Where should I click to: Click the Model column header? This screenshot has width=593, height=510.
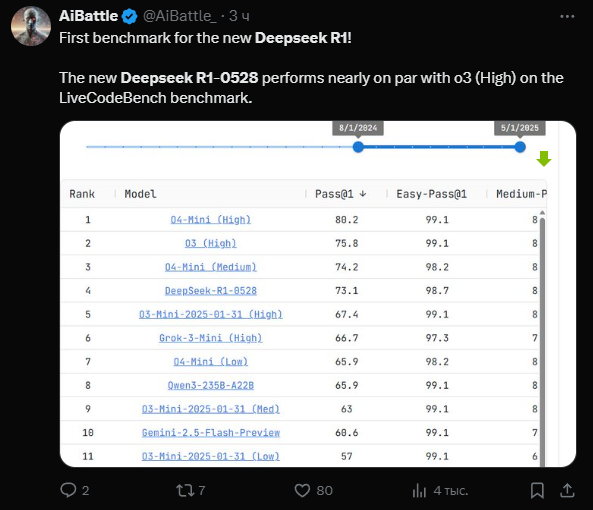[x=140, y=194]
